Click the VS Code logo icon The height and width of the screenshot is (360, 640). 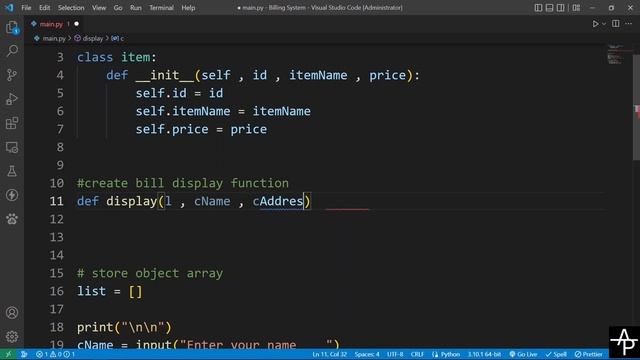pyautogui.click(x=9, y=8)
